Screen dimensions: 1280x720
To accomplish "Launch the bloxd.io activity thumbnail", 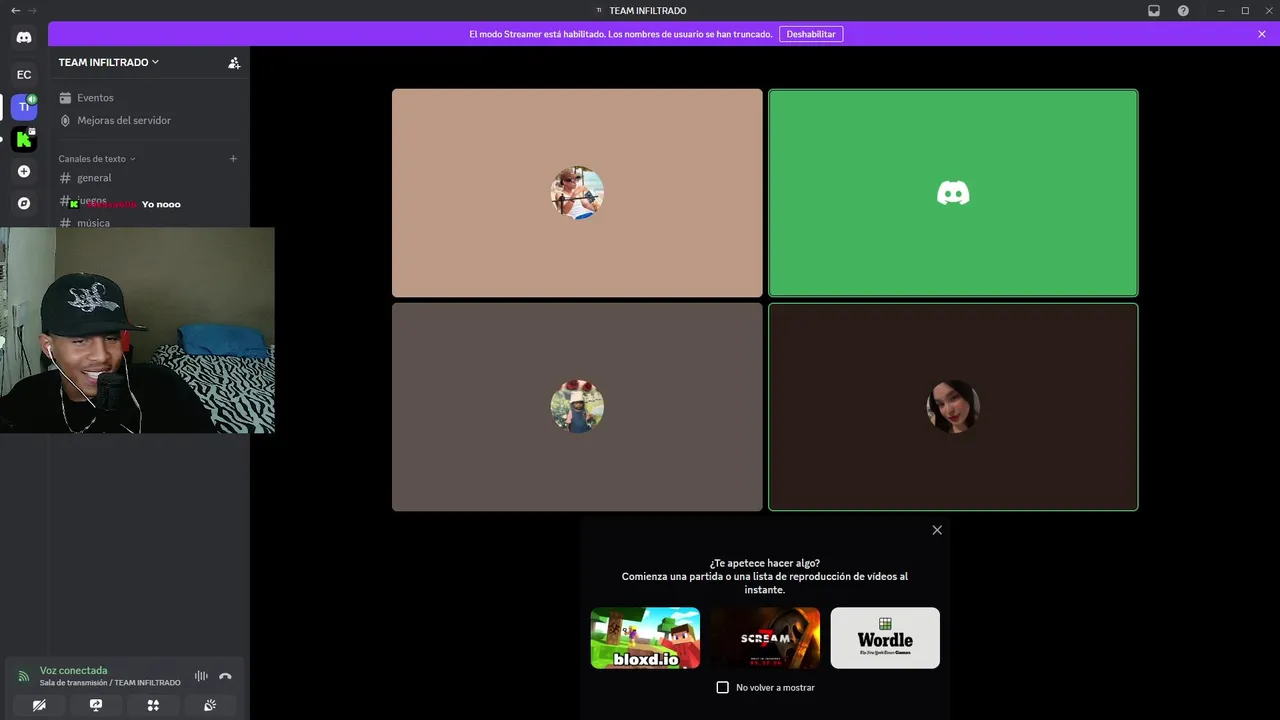I will [645, 638].
